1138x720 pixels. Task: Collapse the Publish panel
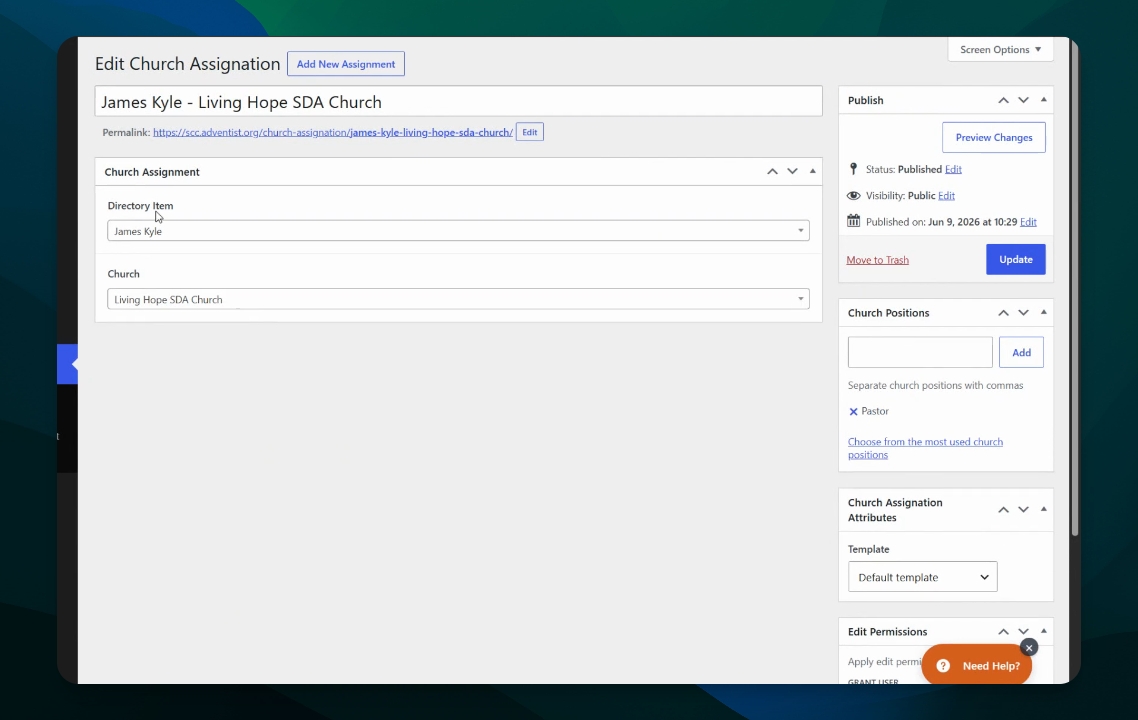click(1044, 100)
